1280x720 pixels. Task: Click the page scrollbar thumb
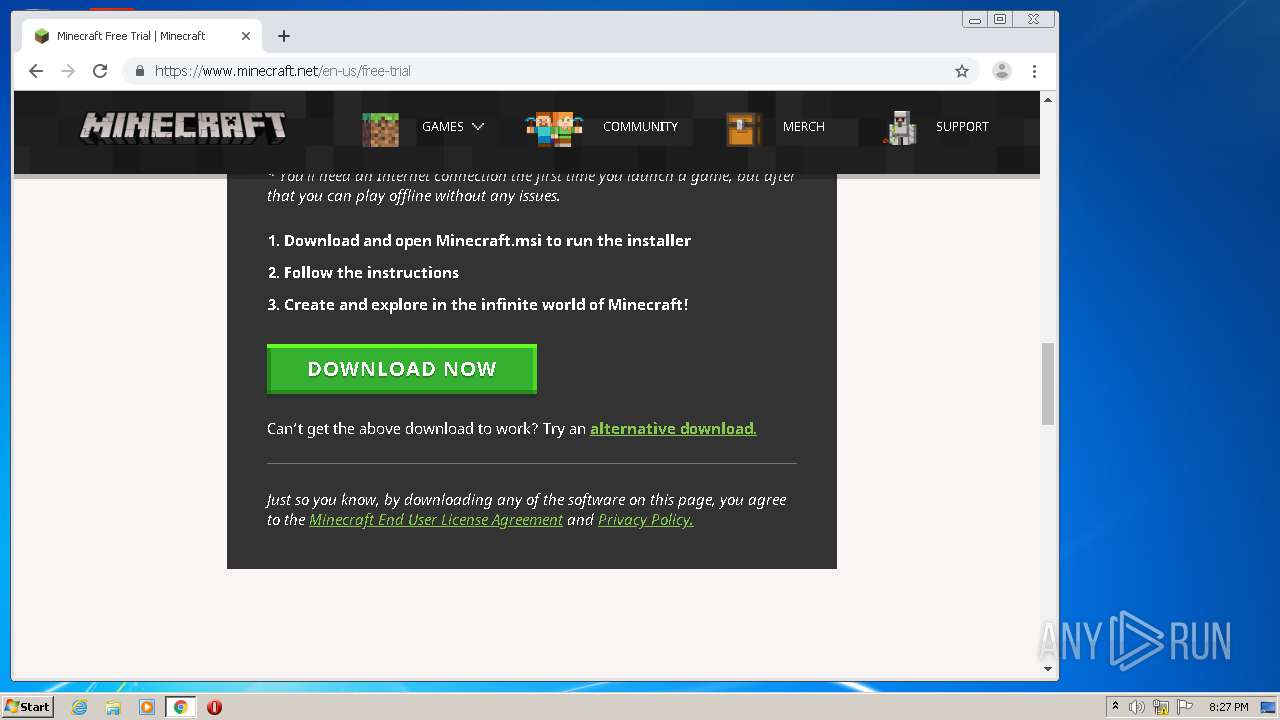point(1048,384)
